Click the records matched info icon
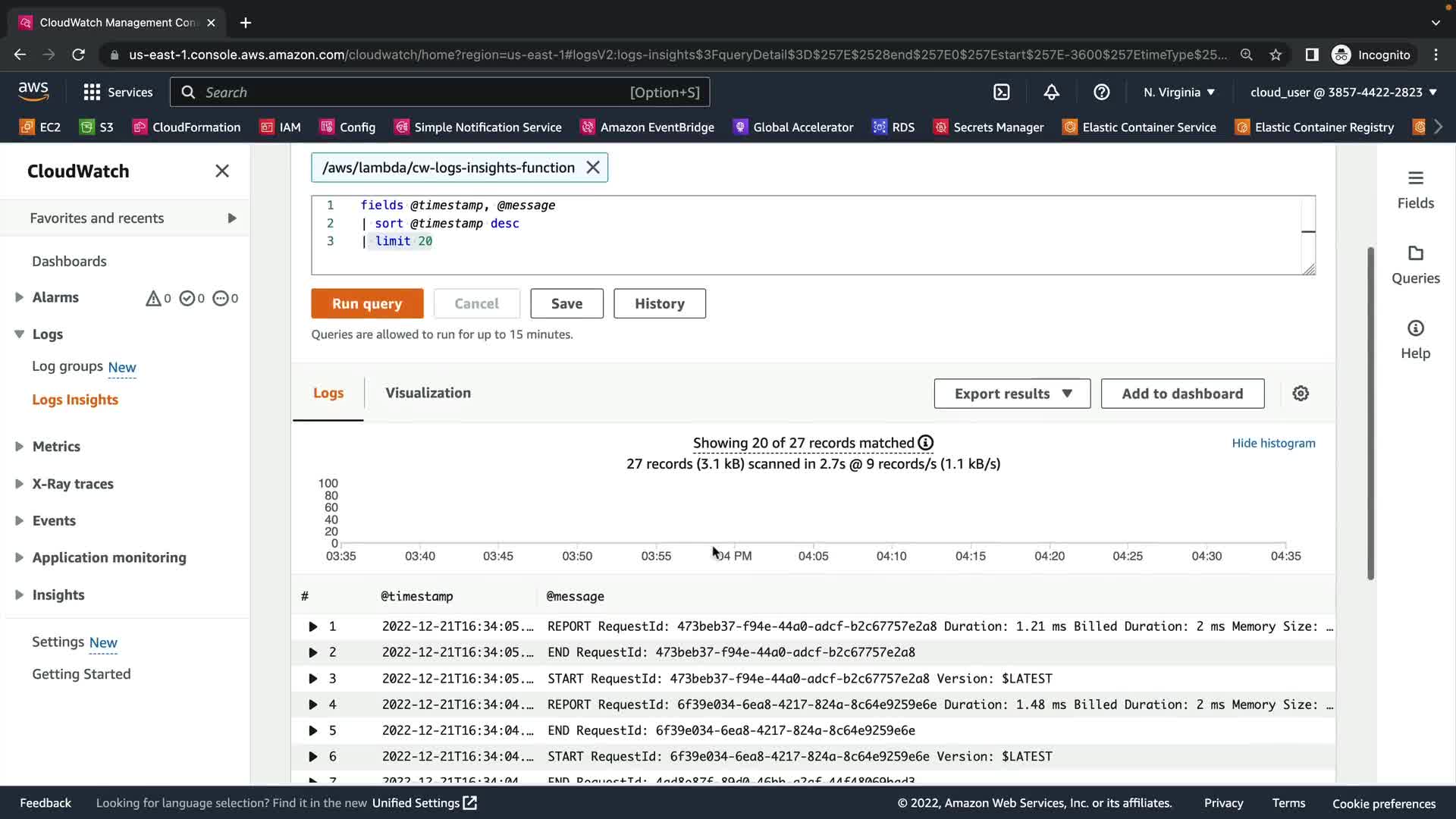The image size is (1456, 819). pos(926,443)
